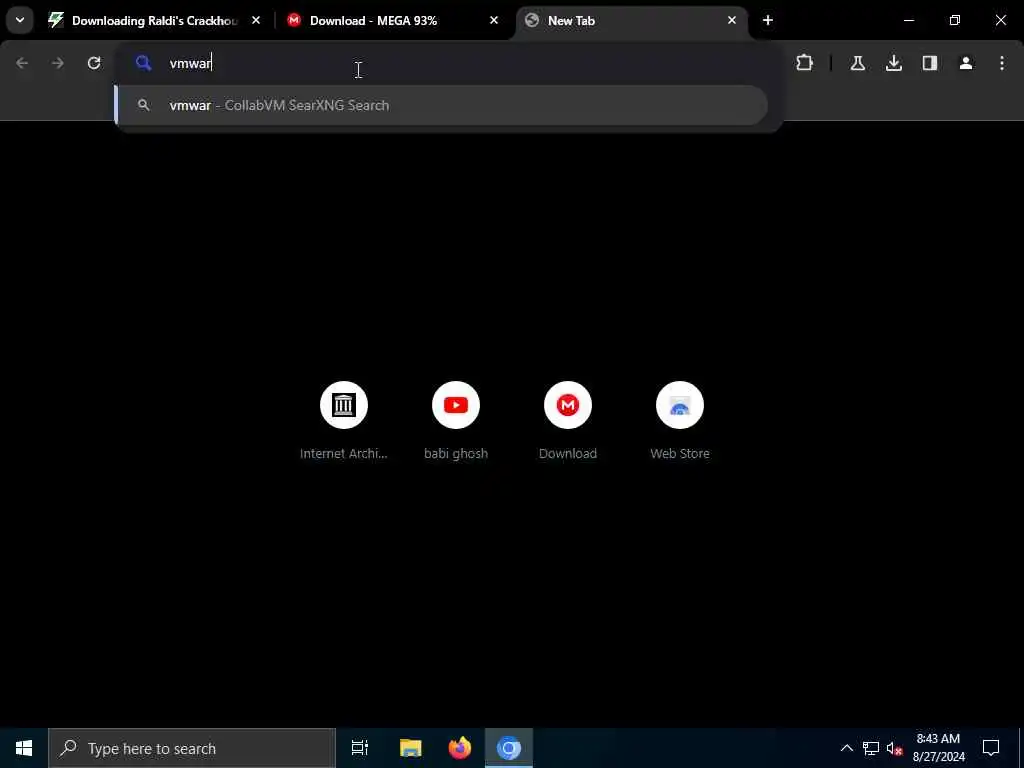The image size is (1024, 768).
Task: Open the clock showing 8:43 AM
Action: [938, 748]
